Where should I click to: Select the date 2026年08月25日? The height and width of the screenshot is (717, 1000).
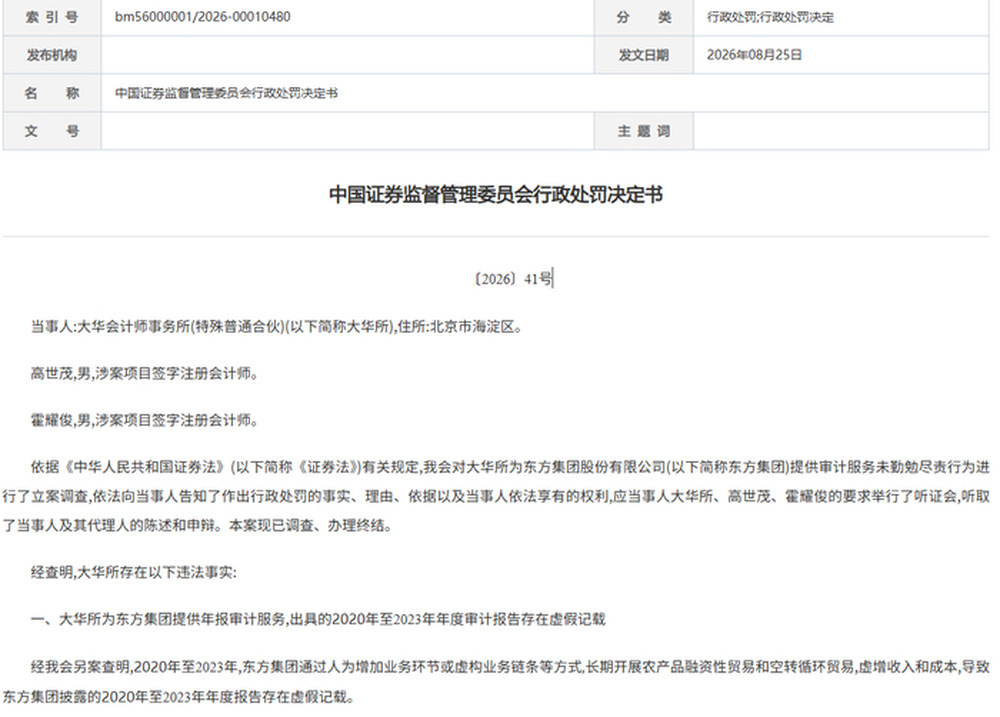[754, 55]
